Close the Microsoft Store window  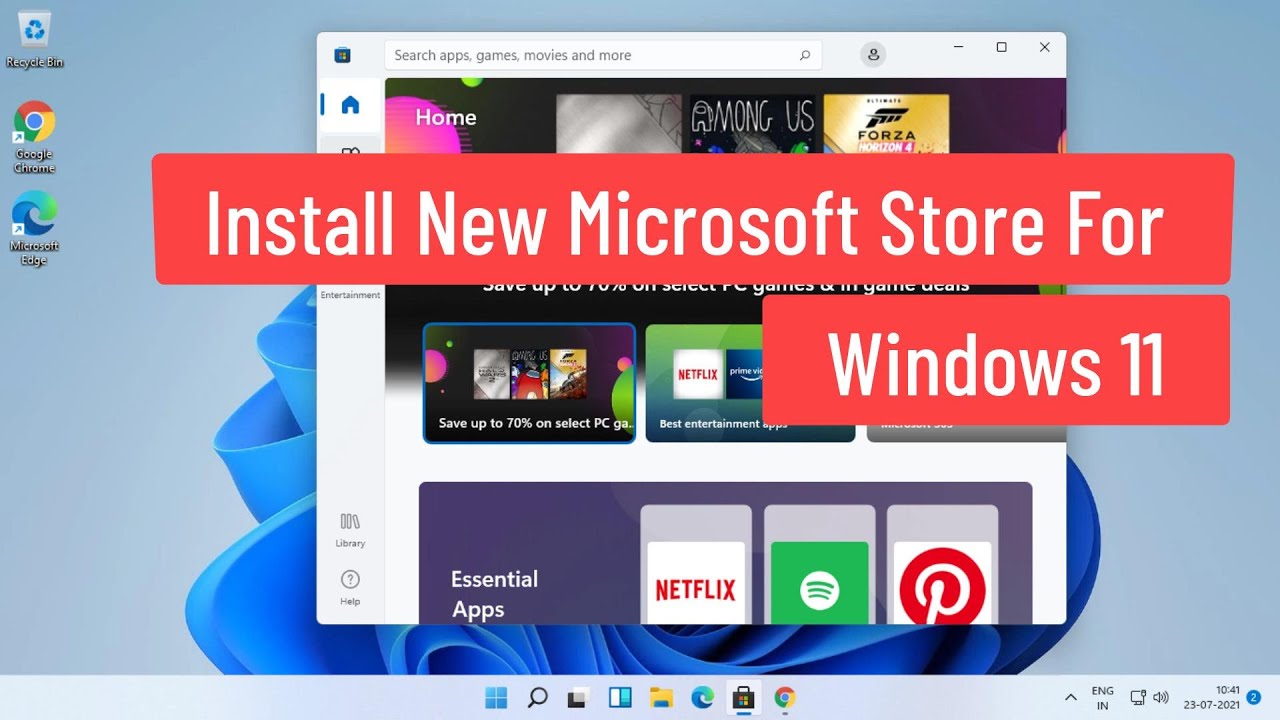tap(1044, 47)
